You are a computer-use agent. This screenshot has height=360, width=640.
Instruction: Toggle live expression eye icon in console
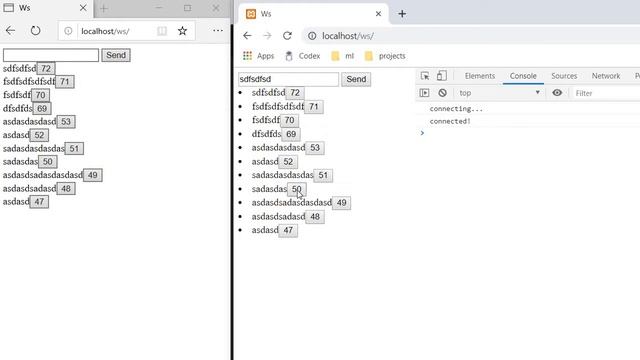[x=557, y=93]
